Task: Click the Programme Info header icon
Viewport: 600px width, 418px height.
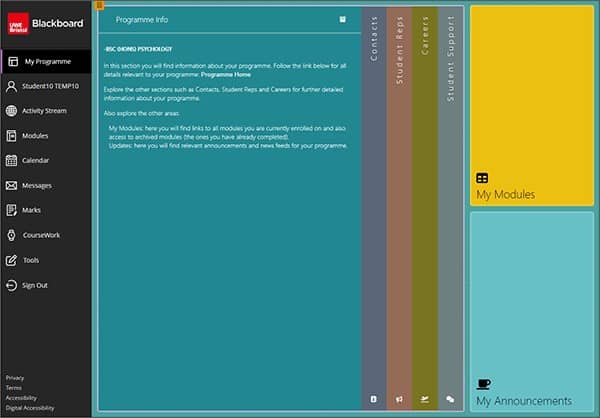Action: point(342,19)
